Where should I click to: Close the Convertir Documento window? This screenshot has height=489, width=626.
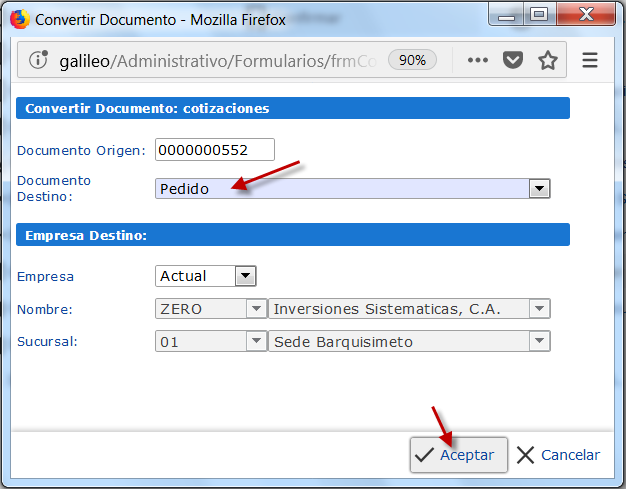pos(586,14)
